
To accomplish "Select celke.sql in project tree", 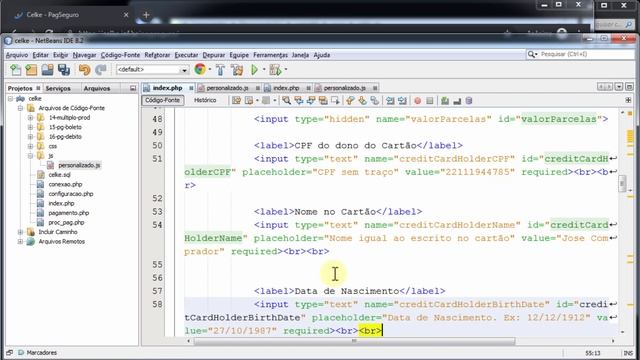I will tap(60, 175).
